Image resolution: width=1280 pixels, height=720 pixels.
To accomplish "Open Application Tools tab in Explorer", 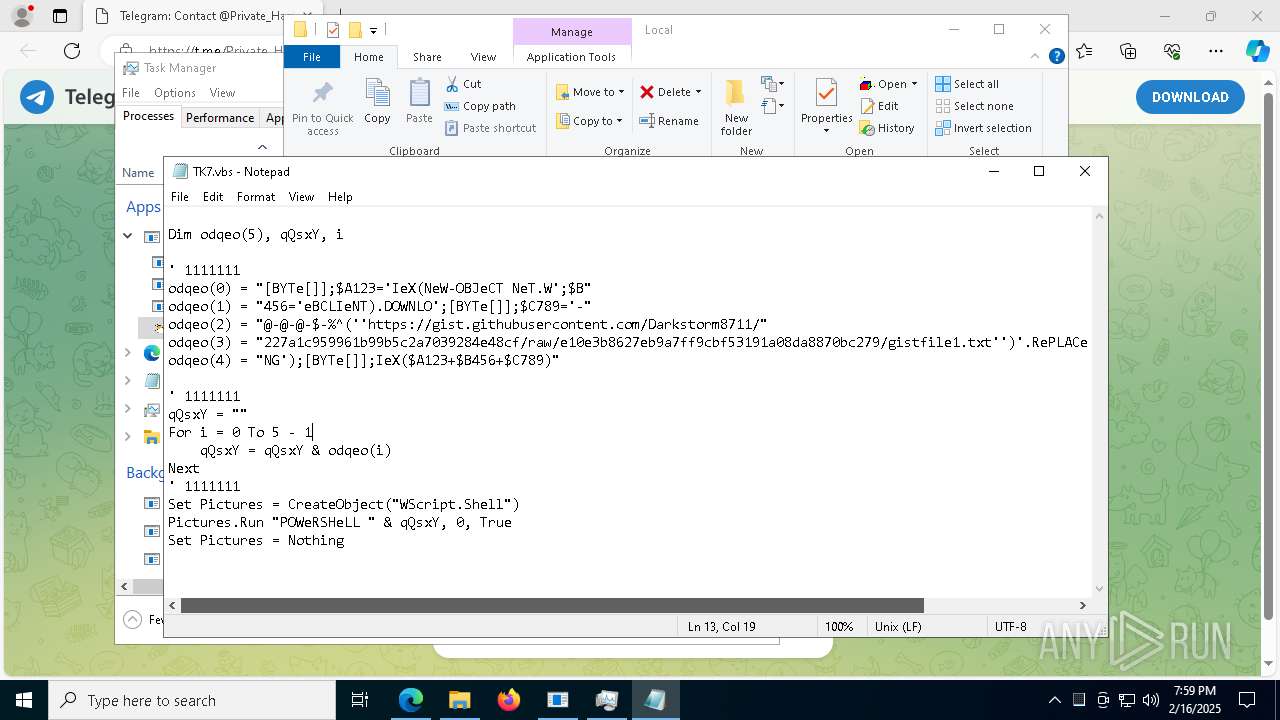I will [x=571, y=57].
